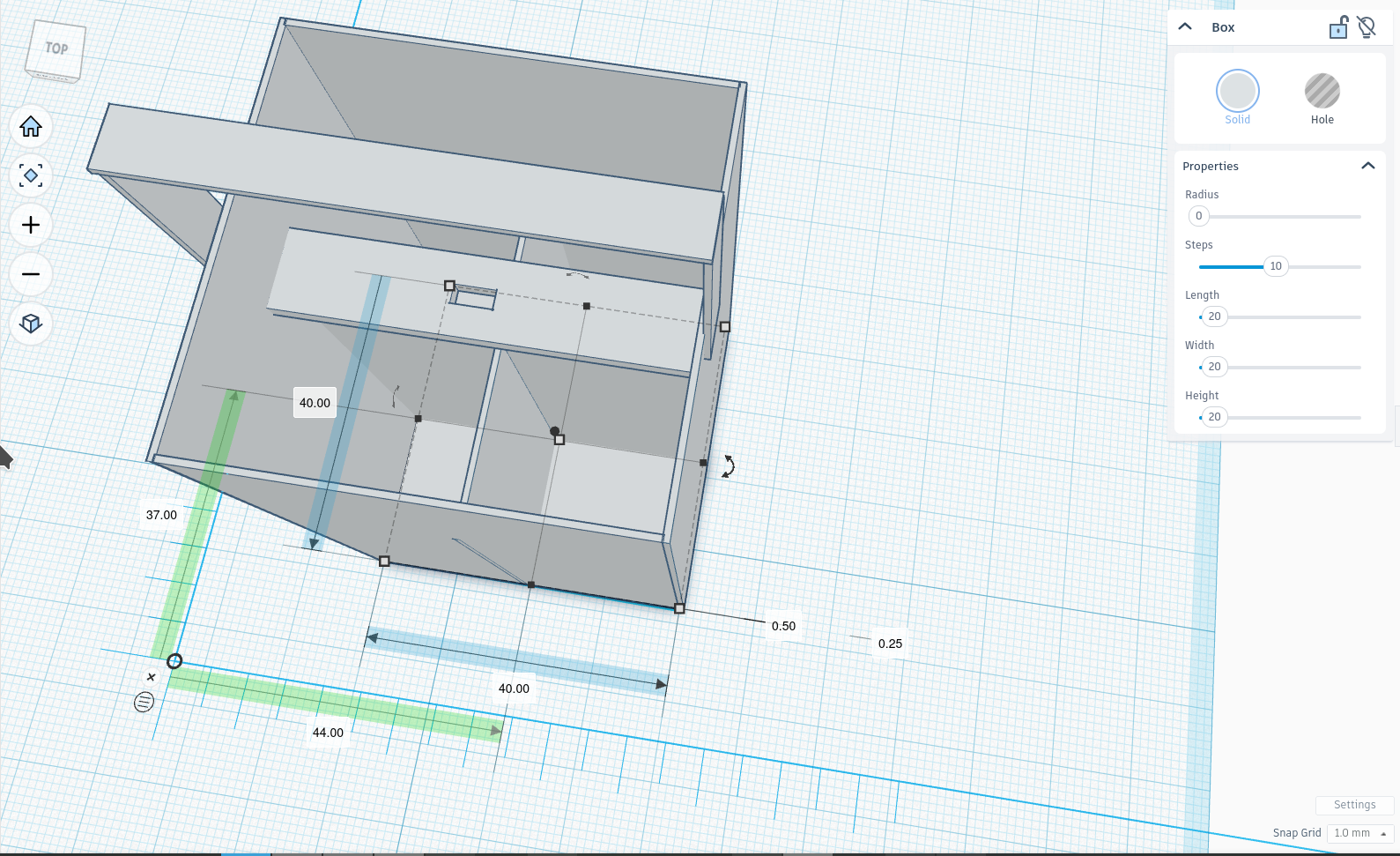This screenshot has height=856, width=1400.
Task: Toggle the lock editing padlock icon
Action: coord(1338,27)
